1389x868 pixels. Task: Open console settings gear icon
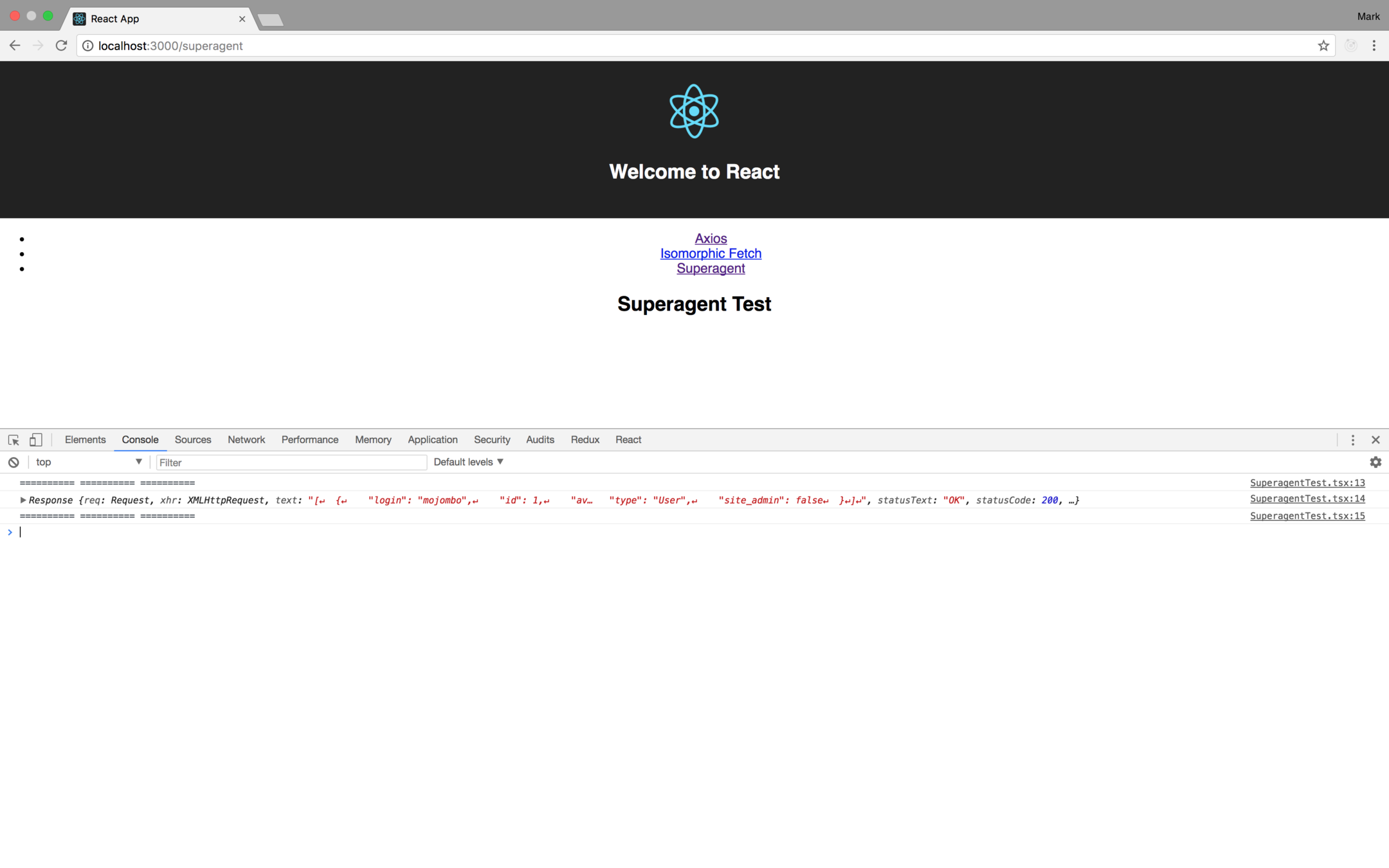[1375, 462]
